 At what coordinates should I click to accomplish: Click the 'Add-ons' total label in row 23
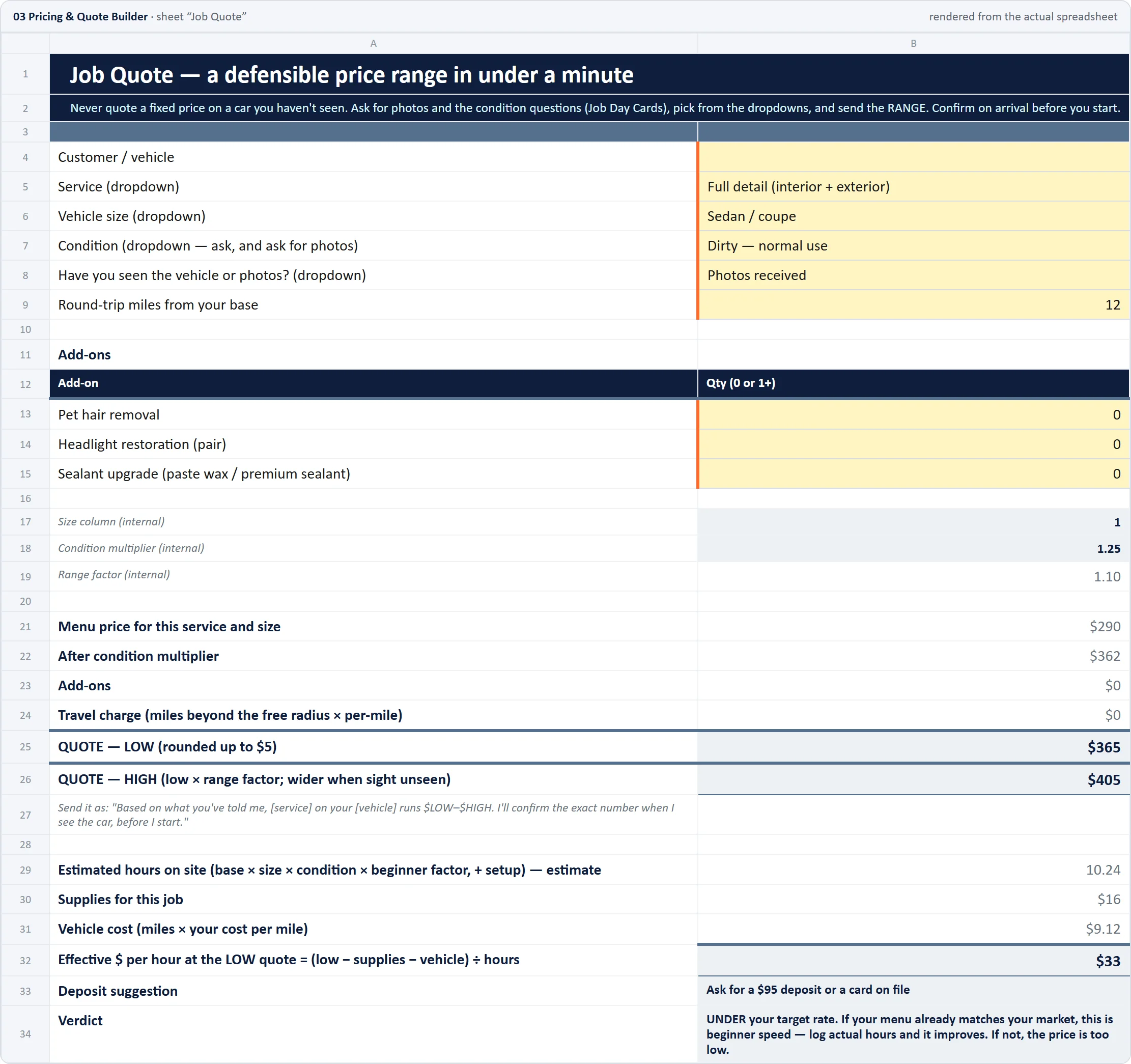(x=84, y=686)
